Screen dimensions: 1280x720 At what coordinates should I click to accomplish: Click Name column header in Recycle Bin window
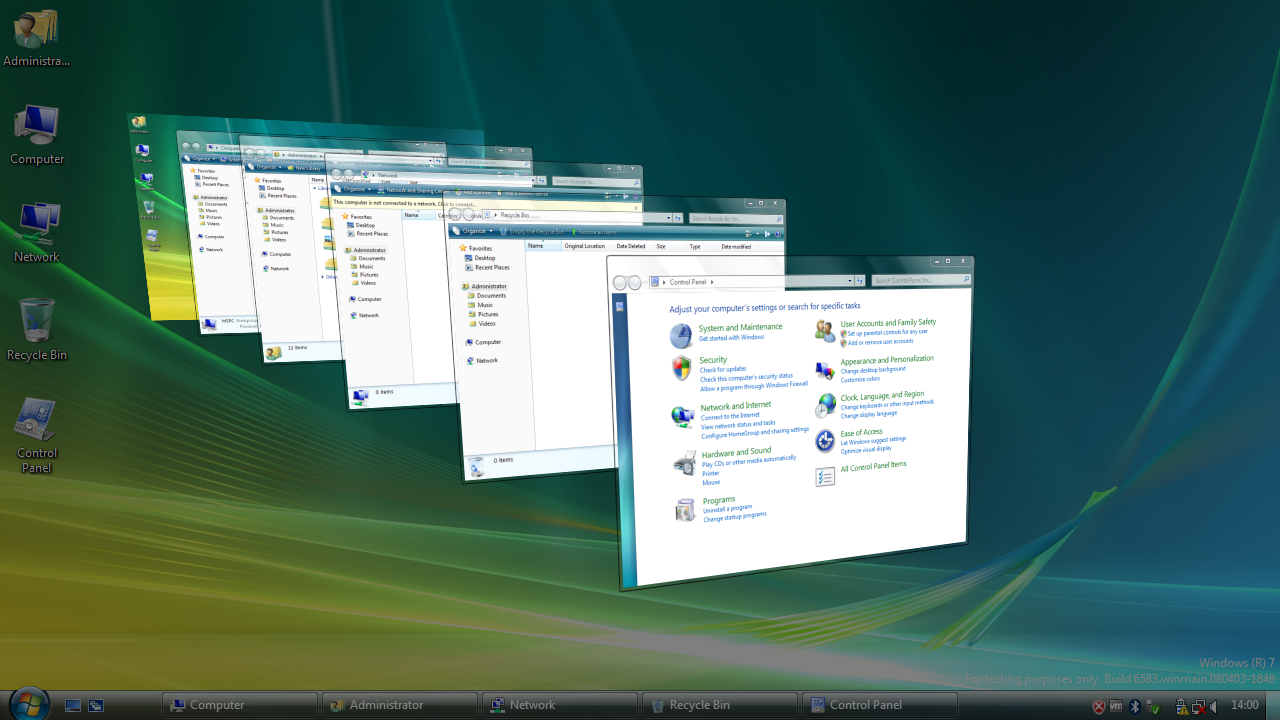pyautogui.click(x=543, y=245)
